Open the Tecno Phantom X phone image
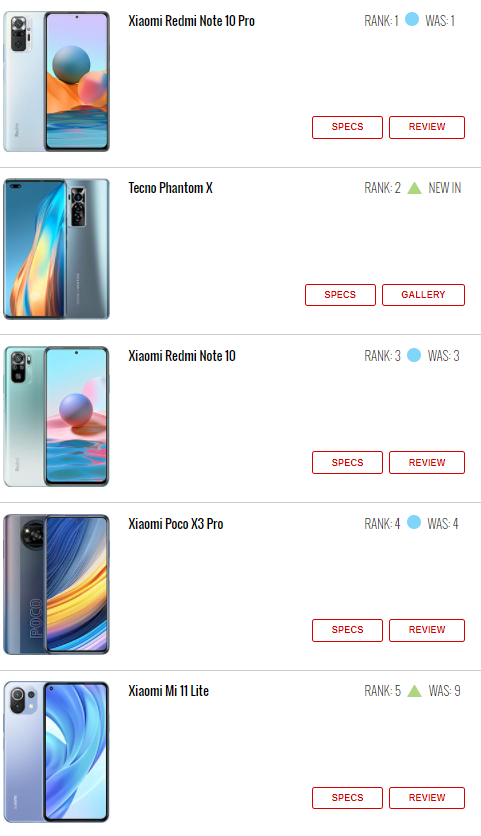The width and height of the screenshot is (481, 836). [x=57, y=249]
